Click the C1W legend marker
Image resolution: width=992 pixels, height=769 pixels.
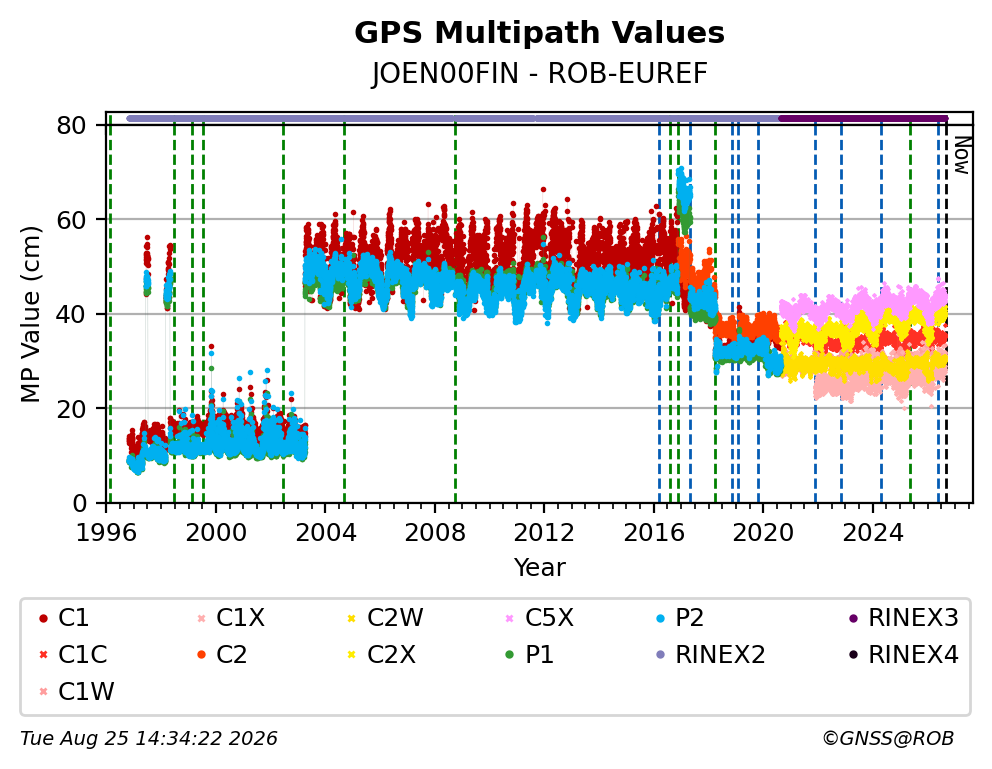tap(44, 692)
